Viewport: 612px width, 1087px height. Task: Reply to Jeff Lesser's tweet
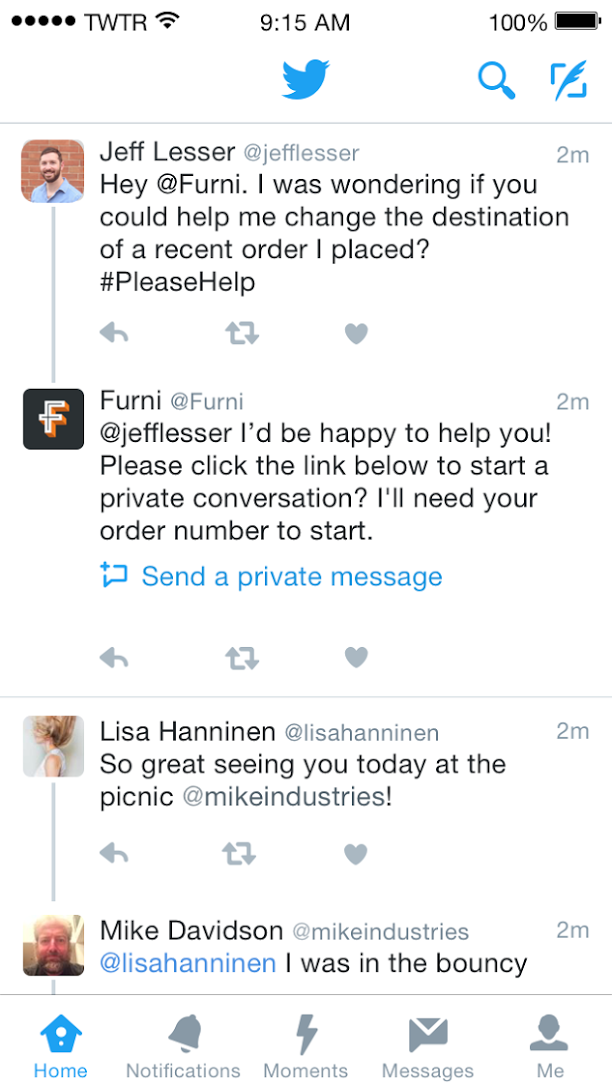114,334
